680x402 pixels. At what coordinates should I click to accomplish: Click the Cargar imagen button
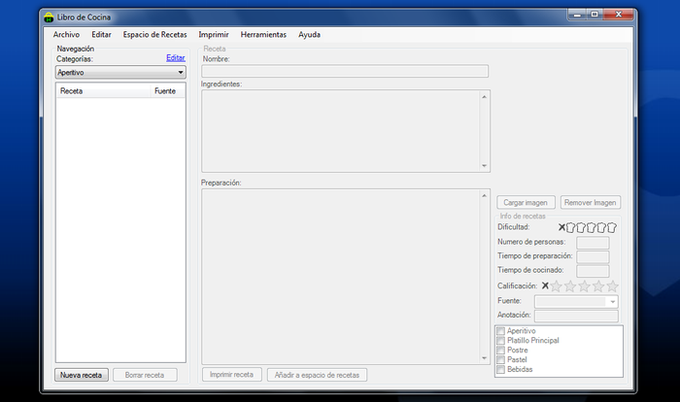point(526,203)
